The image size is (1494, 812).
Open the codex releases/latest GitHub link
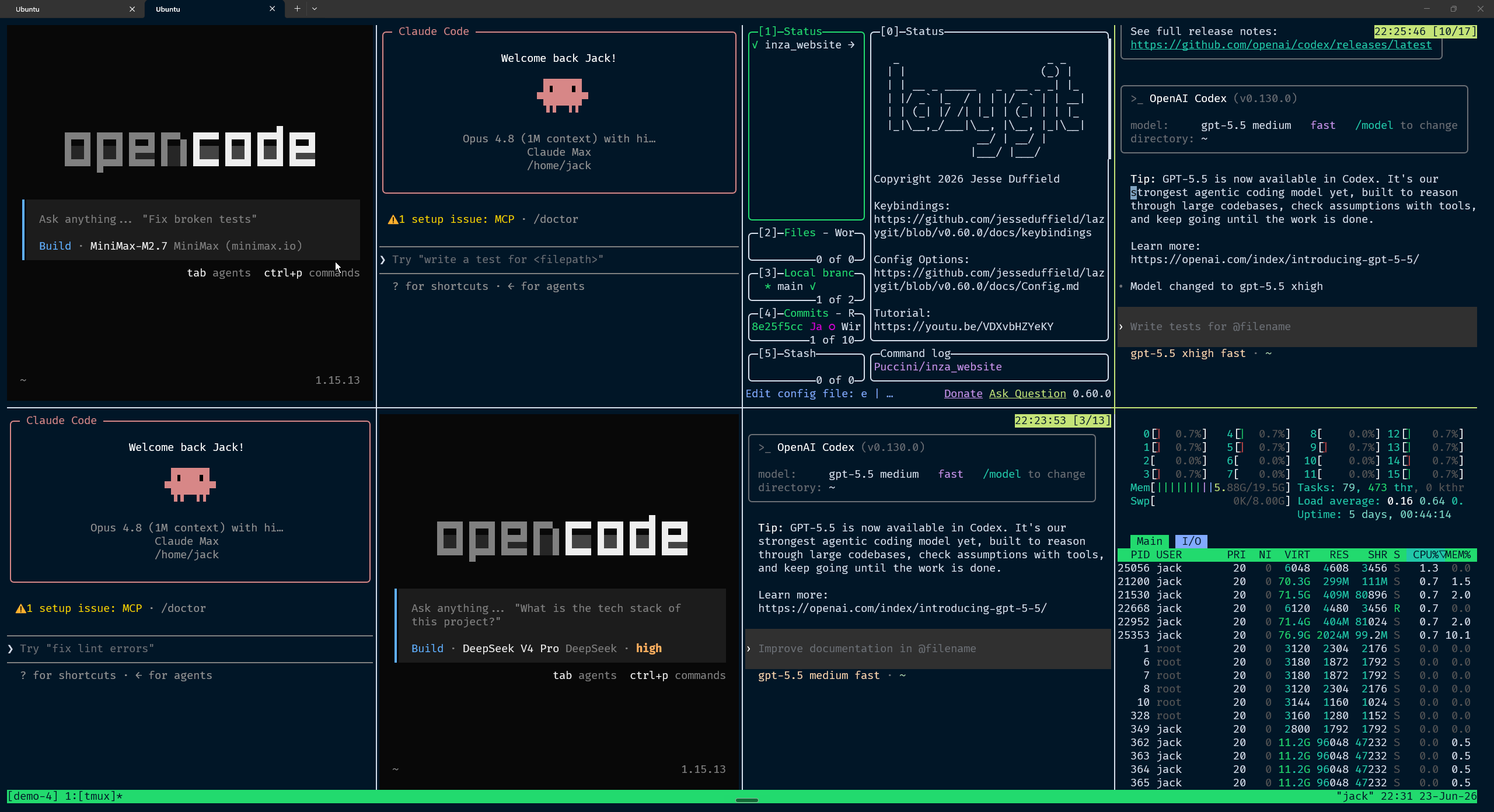pos(1280,45)
